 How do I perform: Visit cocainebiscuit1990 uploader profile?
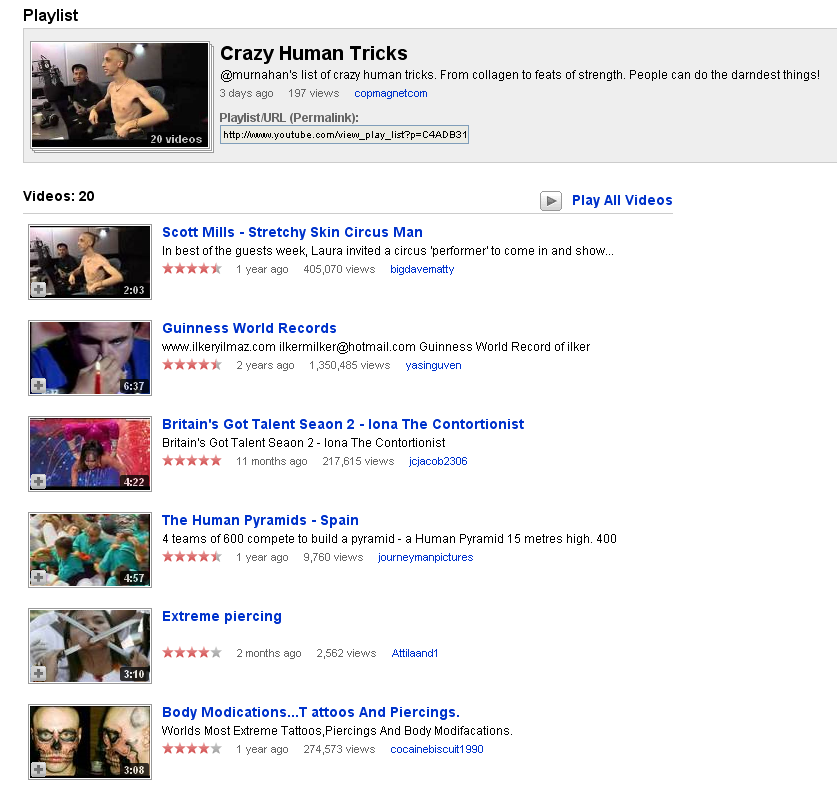point(437,749)
